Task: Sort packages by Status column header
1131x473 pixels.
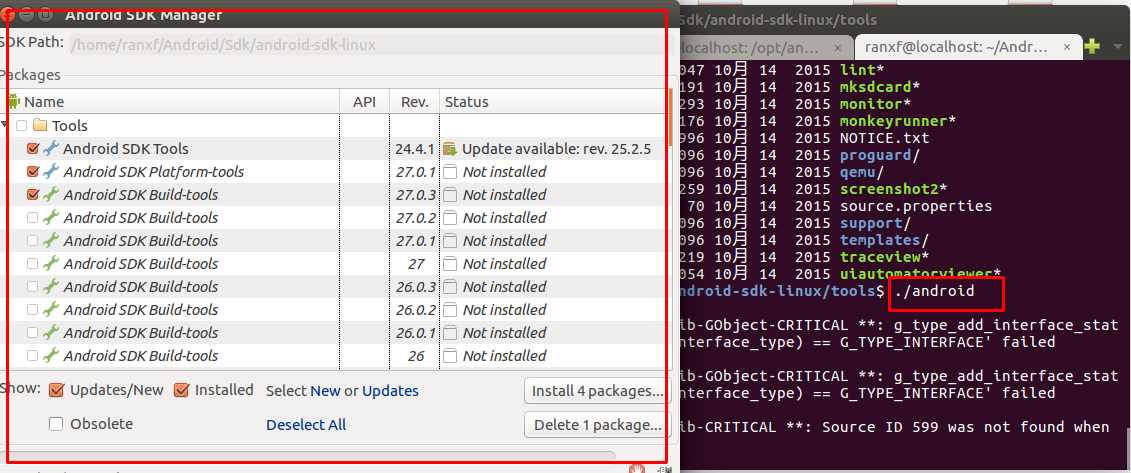Action: coord(554,102)
